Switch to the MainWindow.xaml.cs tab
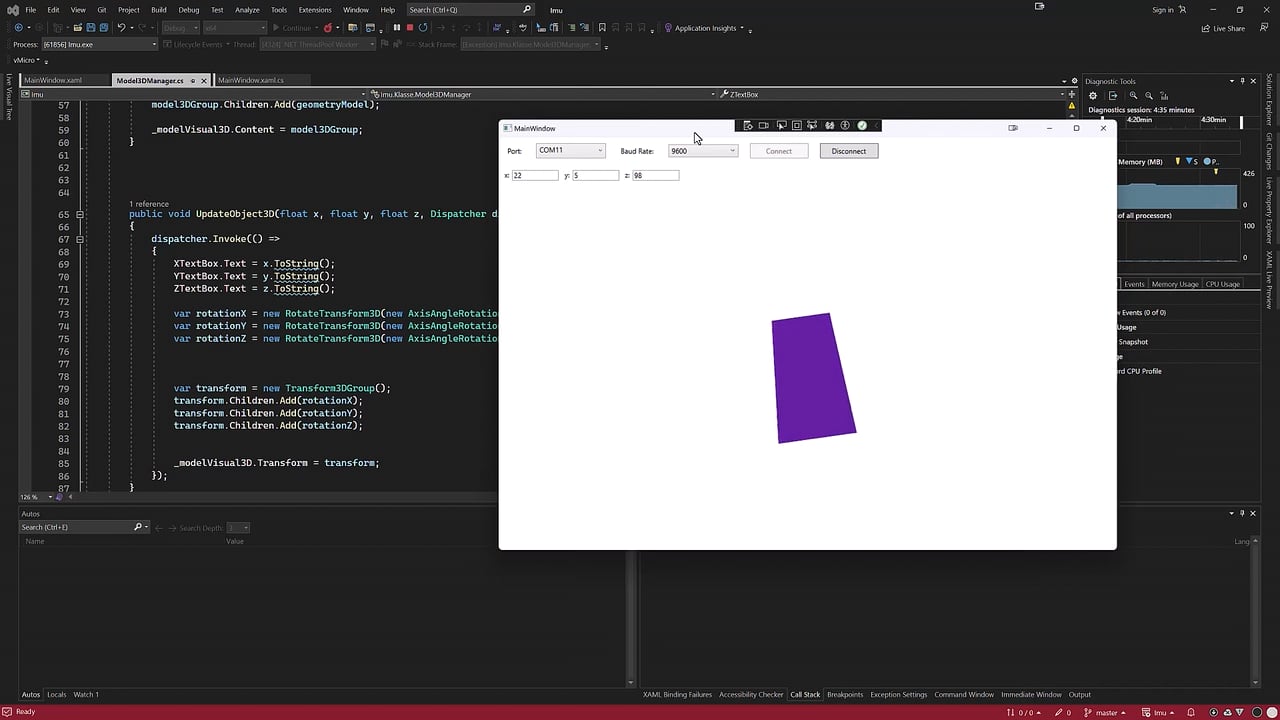The width and height of the screenshot is (1280, 720). [x=251, y=80]
